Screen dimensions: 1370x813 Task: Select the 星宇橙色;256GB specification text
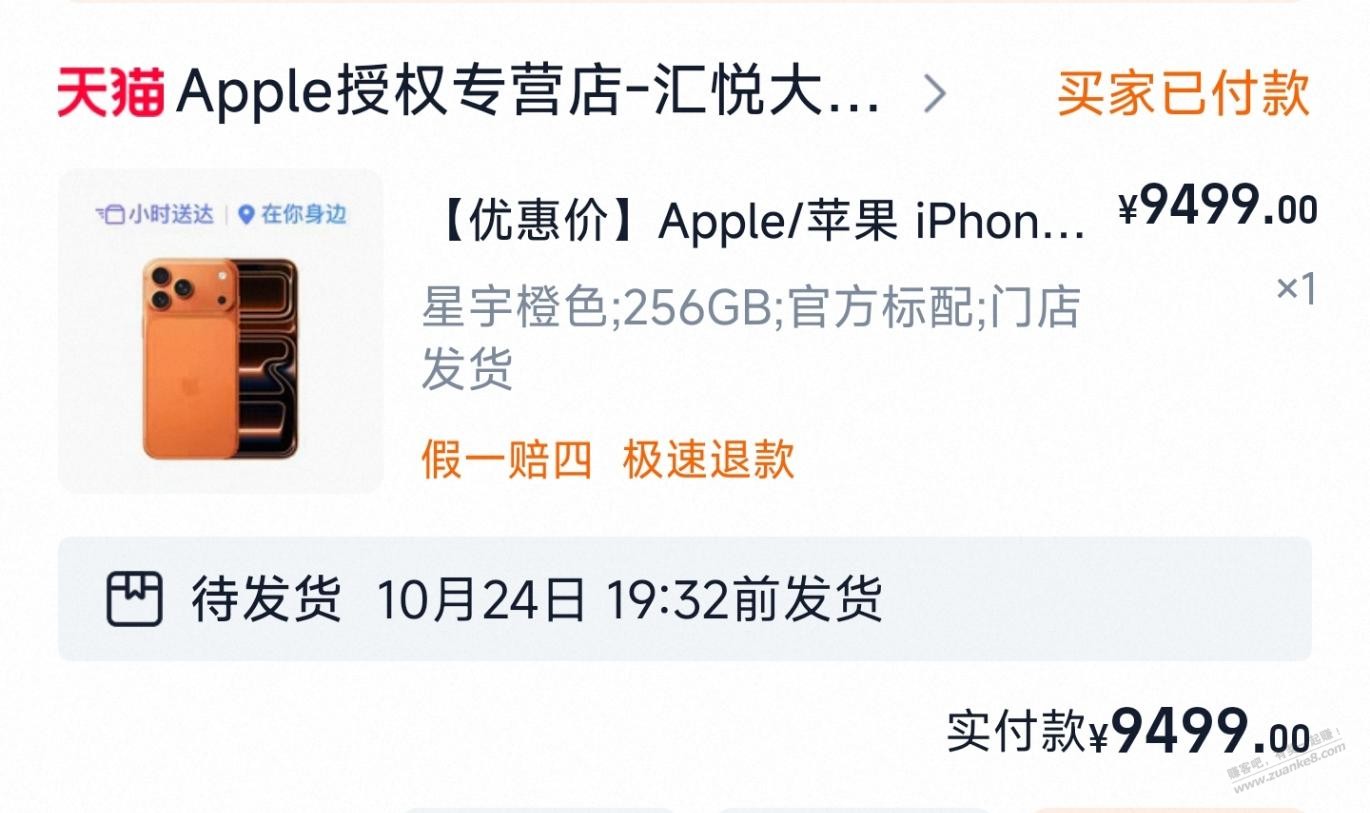598,308
